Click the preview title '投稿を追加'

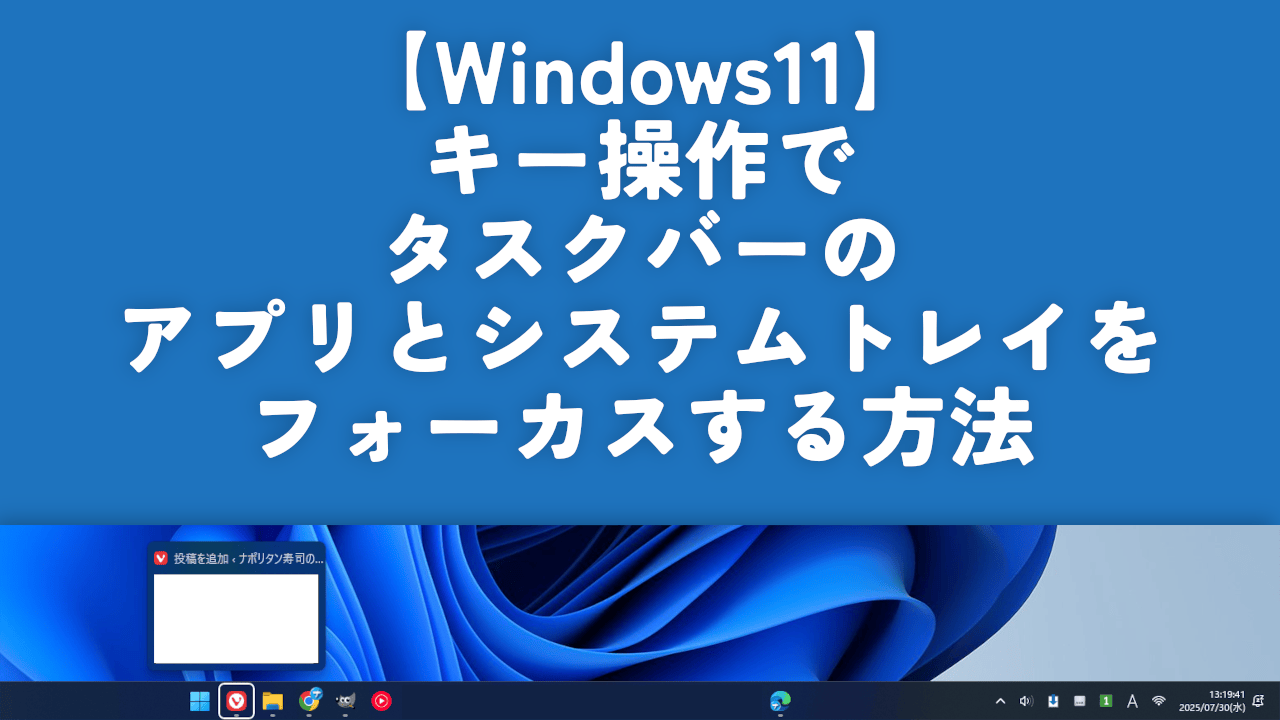pos(201,558)
